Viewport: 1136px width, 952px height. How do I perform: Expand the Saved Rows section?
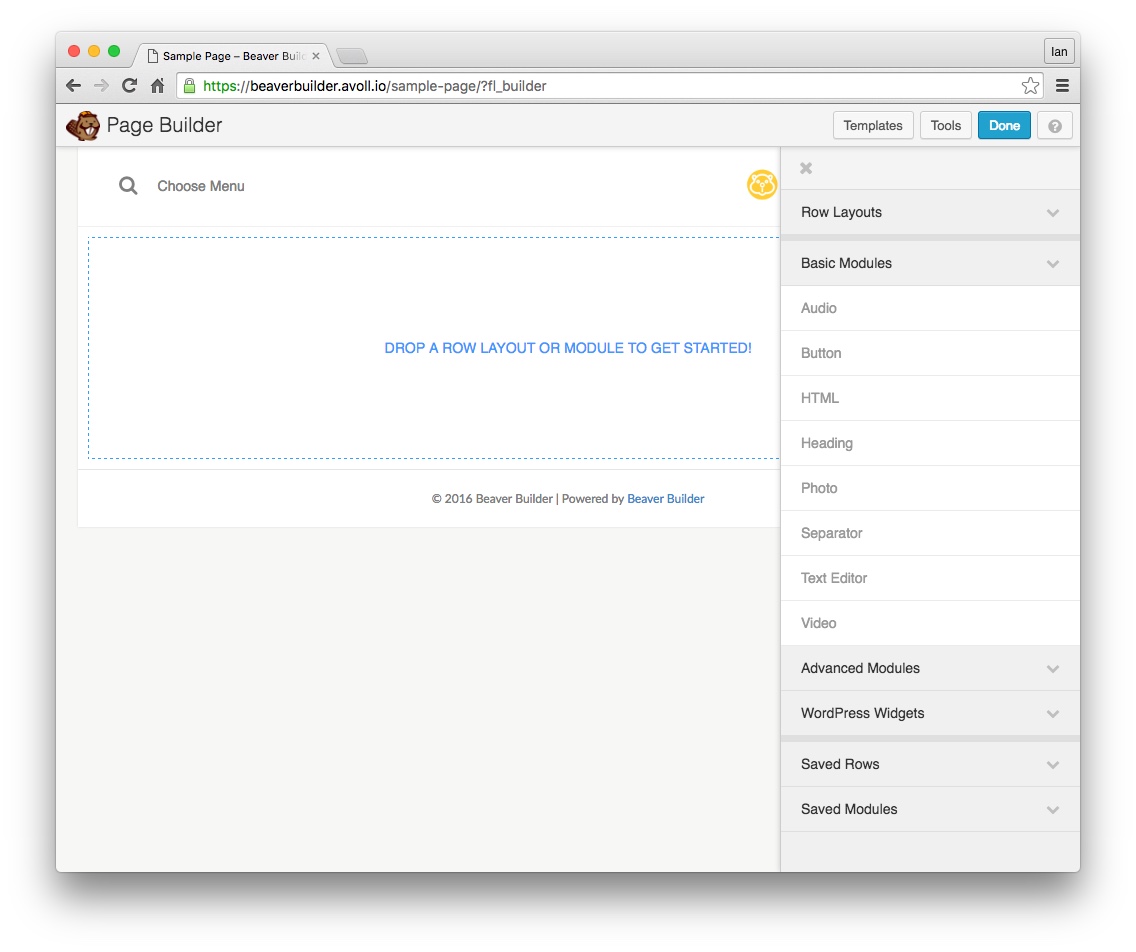click(x=930, y=764)
